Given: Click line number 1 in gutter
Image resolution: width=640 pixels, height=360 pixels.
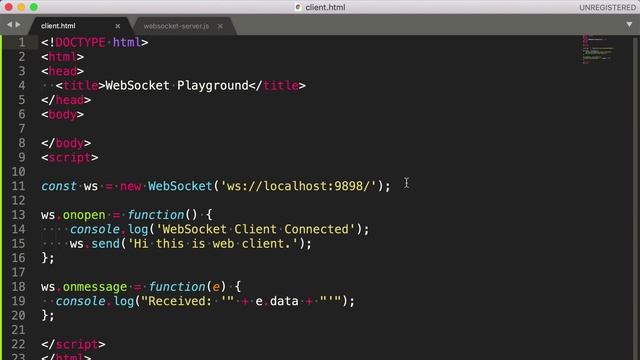Looking at the screenshot, I should tap(22, 42).
